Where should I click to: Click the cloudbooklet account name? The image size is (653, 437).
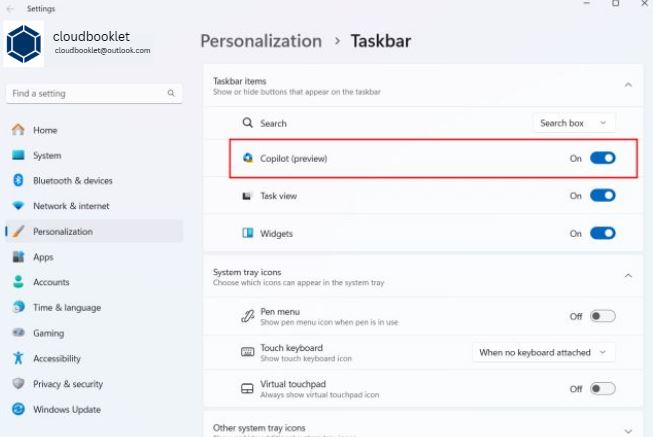coord(91,36)
